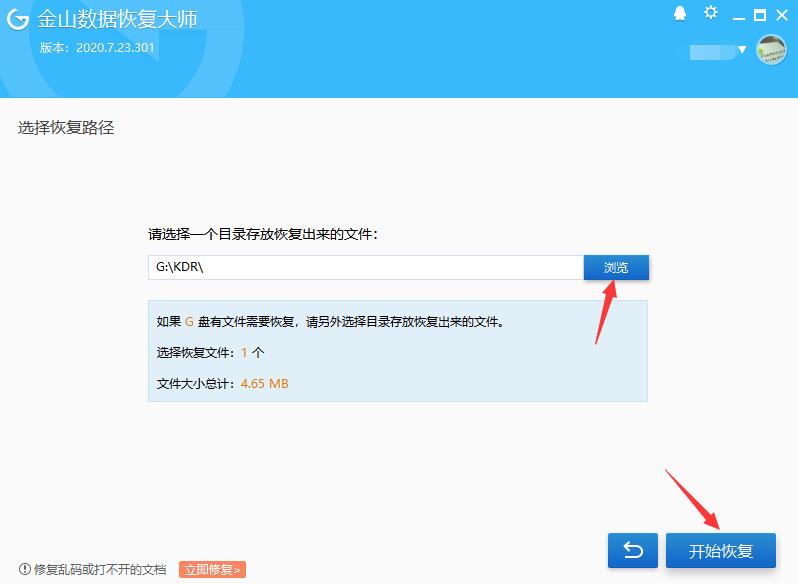The height and width of the screenshot is (584, 798).
Task: Click the 修复乱码或打不开的文档 text
Action: click(x=100, y=569)
